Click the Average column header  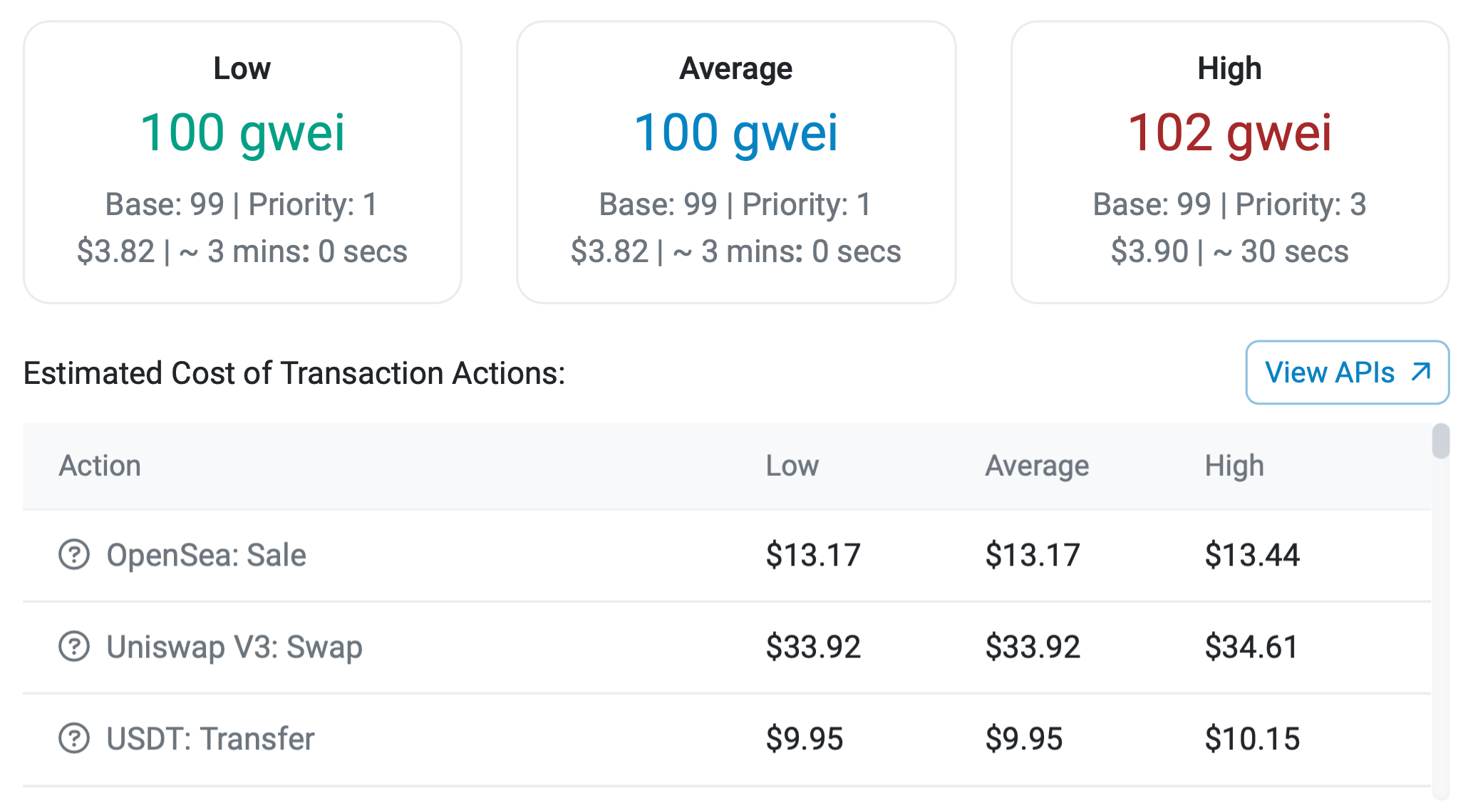tap(1037, 466)
